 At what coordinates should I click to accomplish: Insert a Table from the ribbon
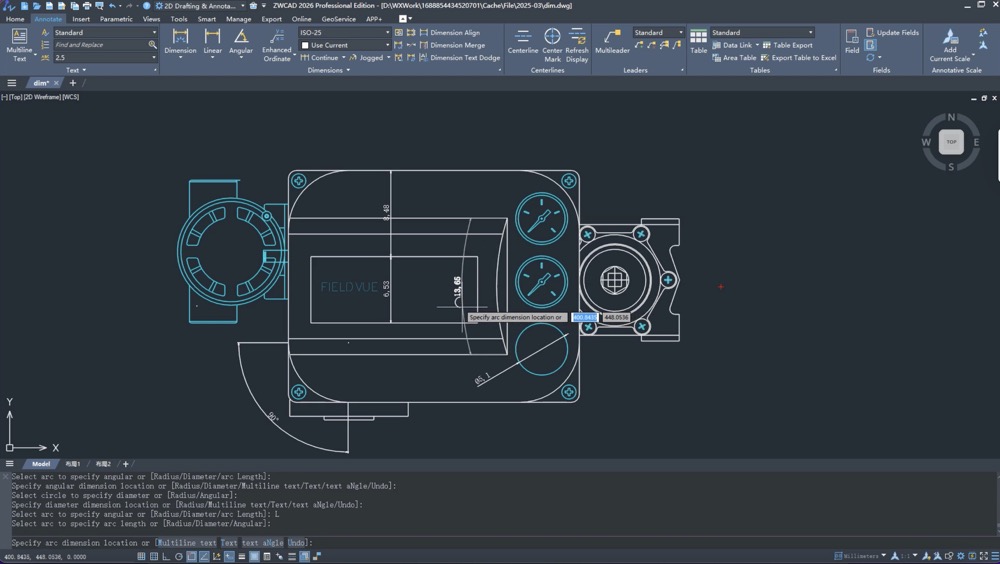(x=698, y=41)
